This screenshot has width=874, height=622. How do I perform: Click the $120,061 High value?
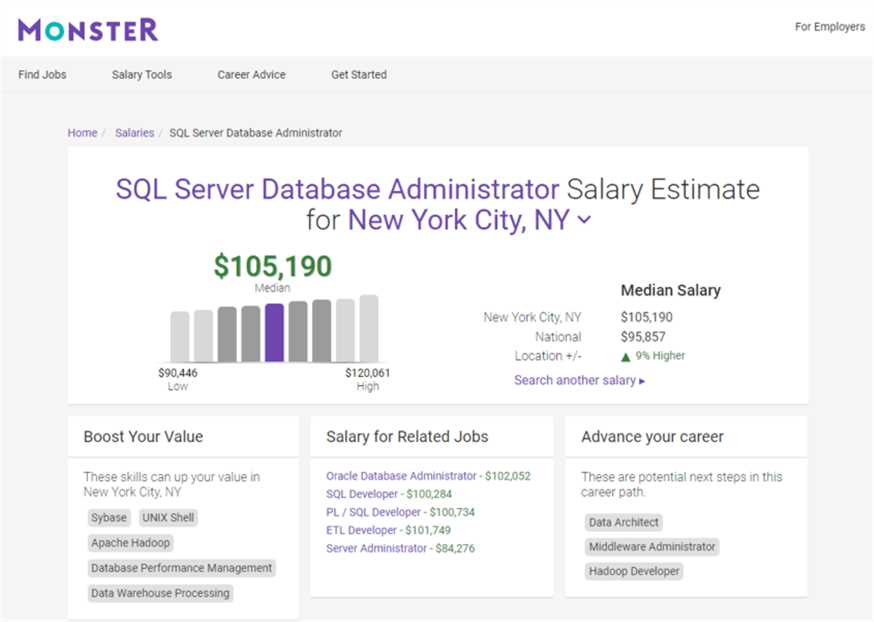367,373
